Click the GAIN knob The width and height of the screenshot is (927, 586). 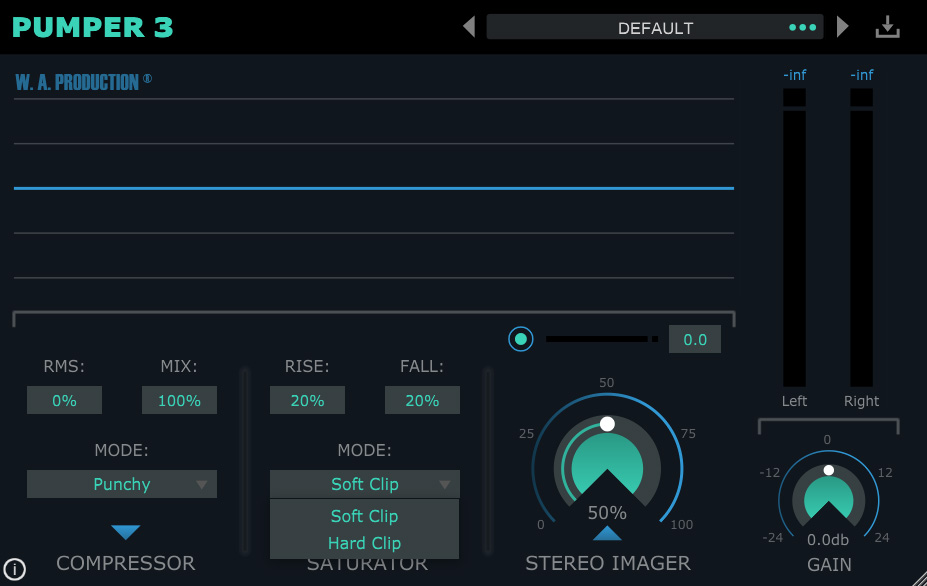[x=829, y=496]
